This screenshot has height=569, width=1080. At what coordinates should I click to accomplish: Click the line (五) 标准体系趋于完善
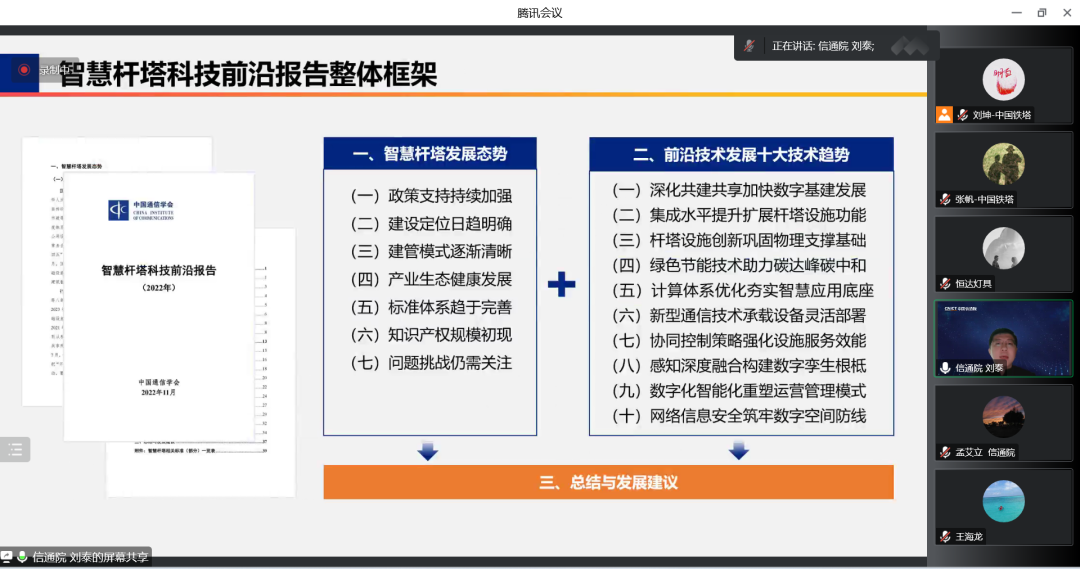(431, 307)
